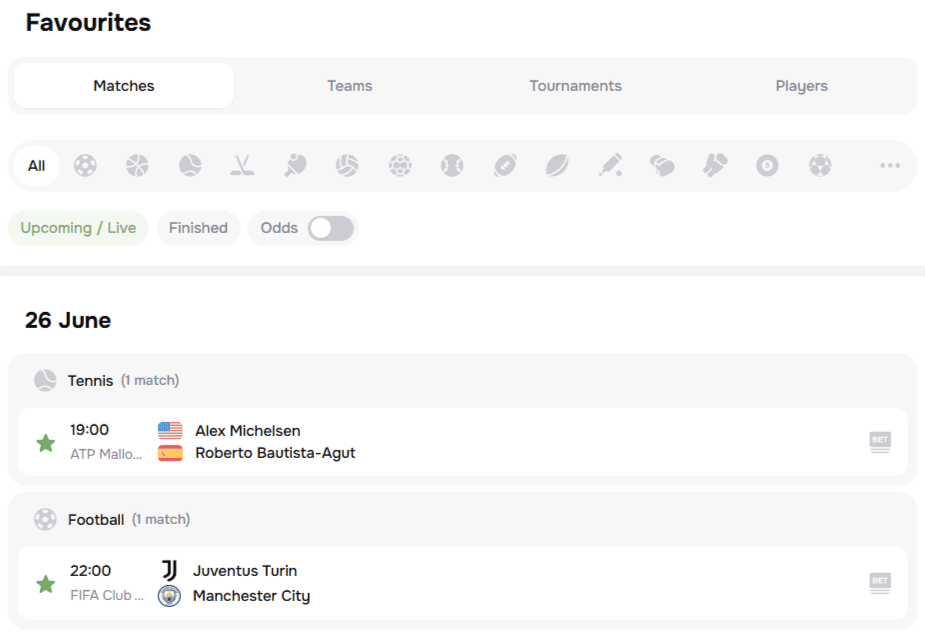The width and height of the screenshot is (925, 637).
Task: Unfavourite the Michelsen vs Bautista-Agut match star
Action: (x=45, y=442)
